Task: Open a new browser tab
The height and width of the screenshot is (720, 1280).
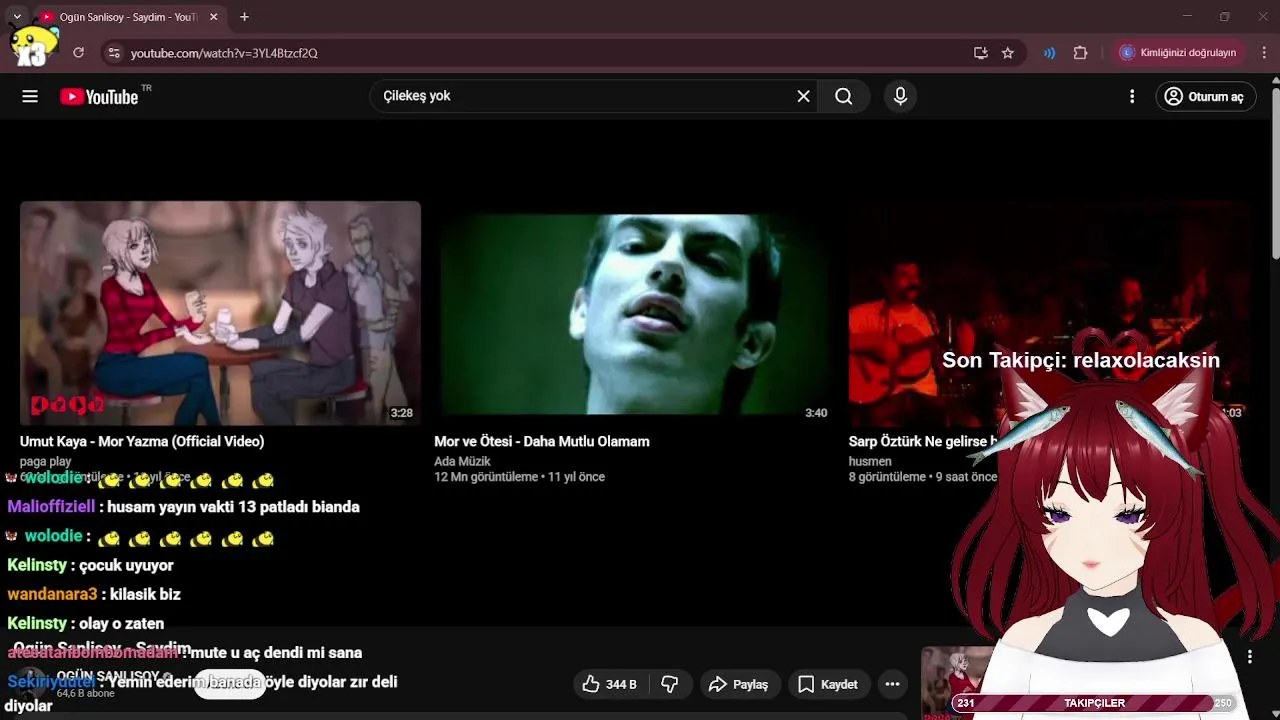Action: click(244, 17)
